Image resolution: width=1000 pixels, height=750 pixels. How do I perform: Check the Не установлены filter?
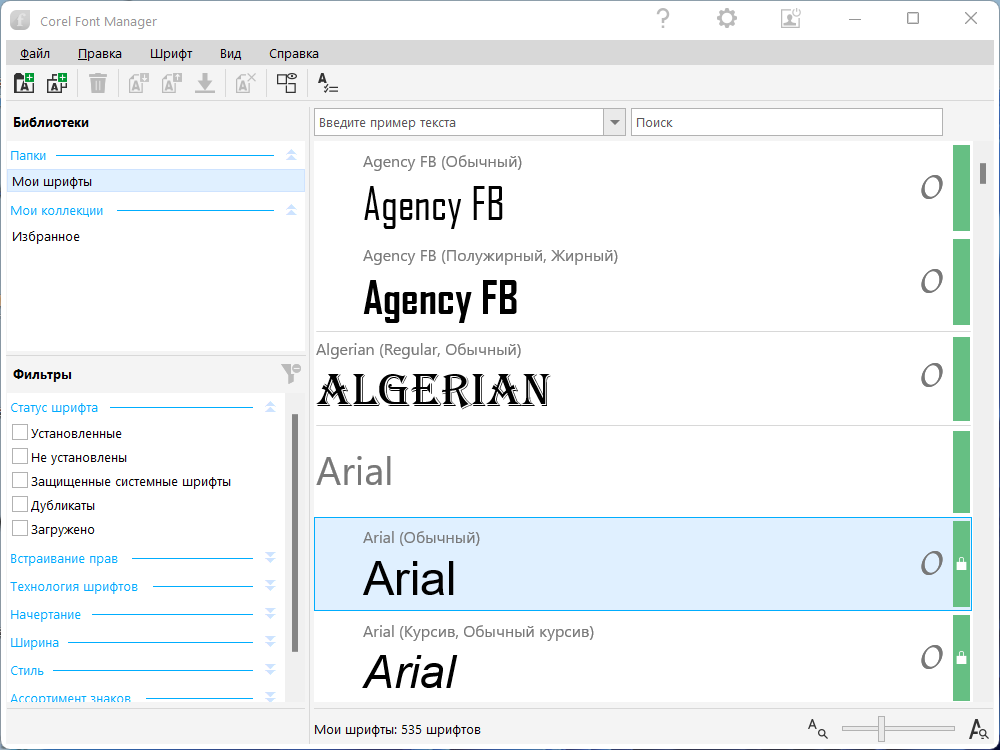click(20, 457)
